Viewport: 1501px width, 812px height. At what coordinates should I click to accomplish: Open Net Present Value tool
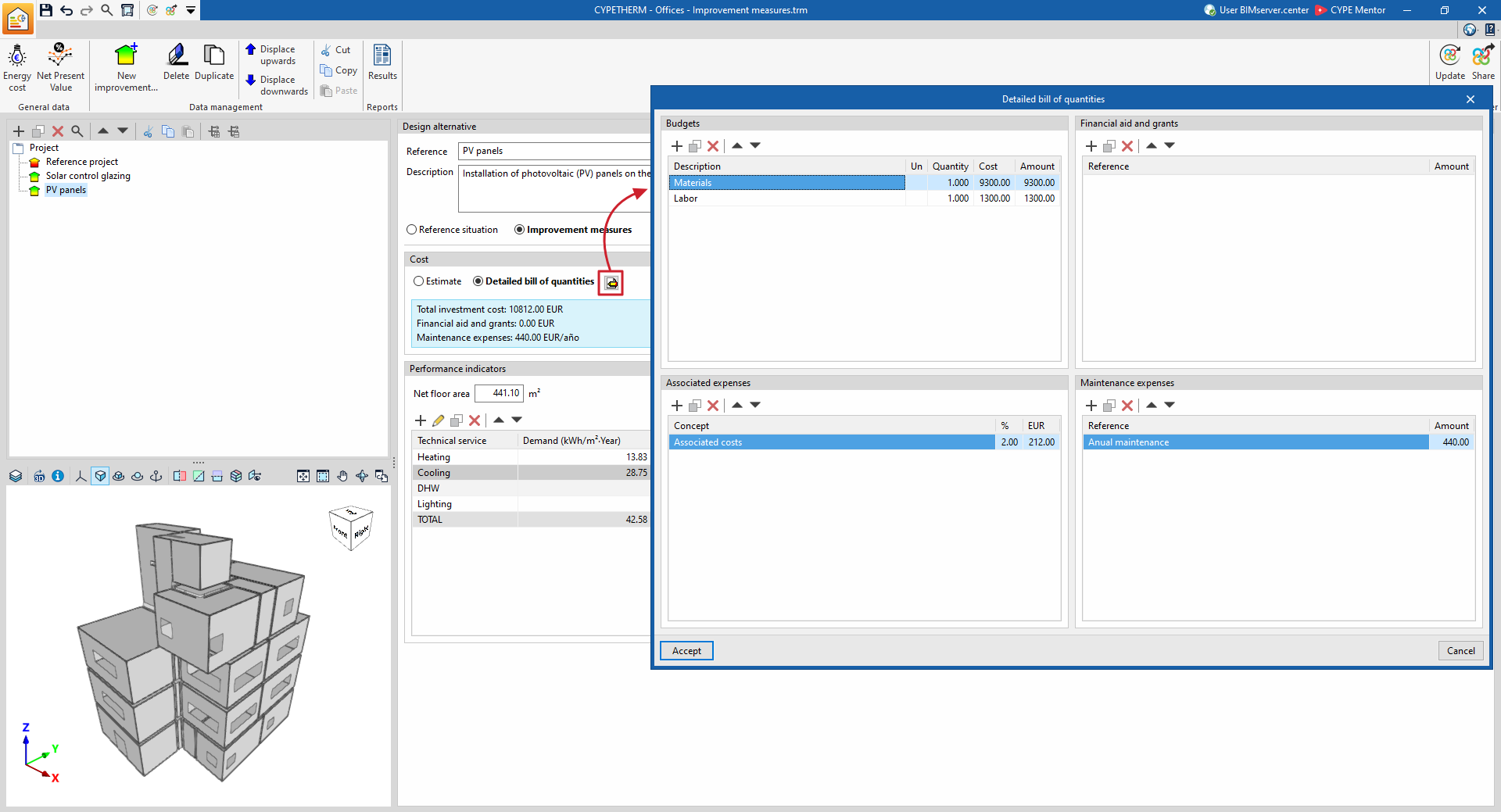coord(60,68)
